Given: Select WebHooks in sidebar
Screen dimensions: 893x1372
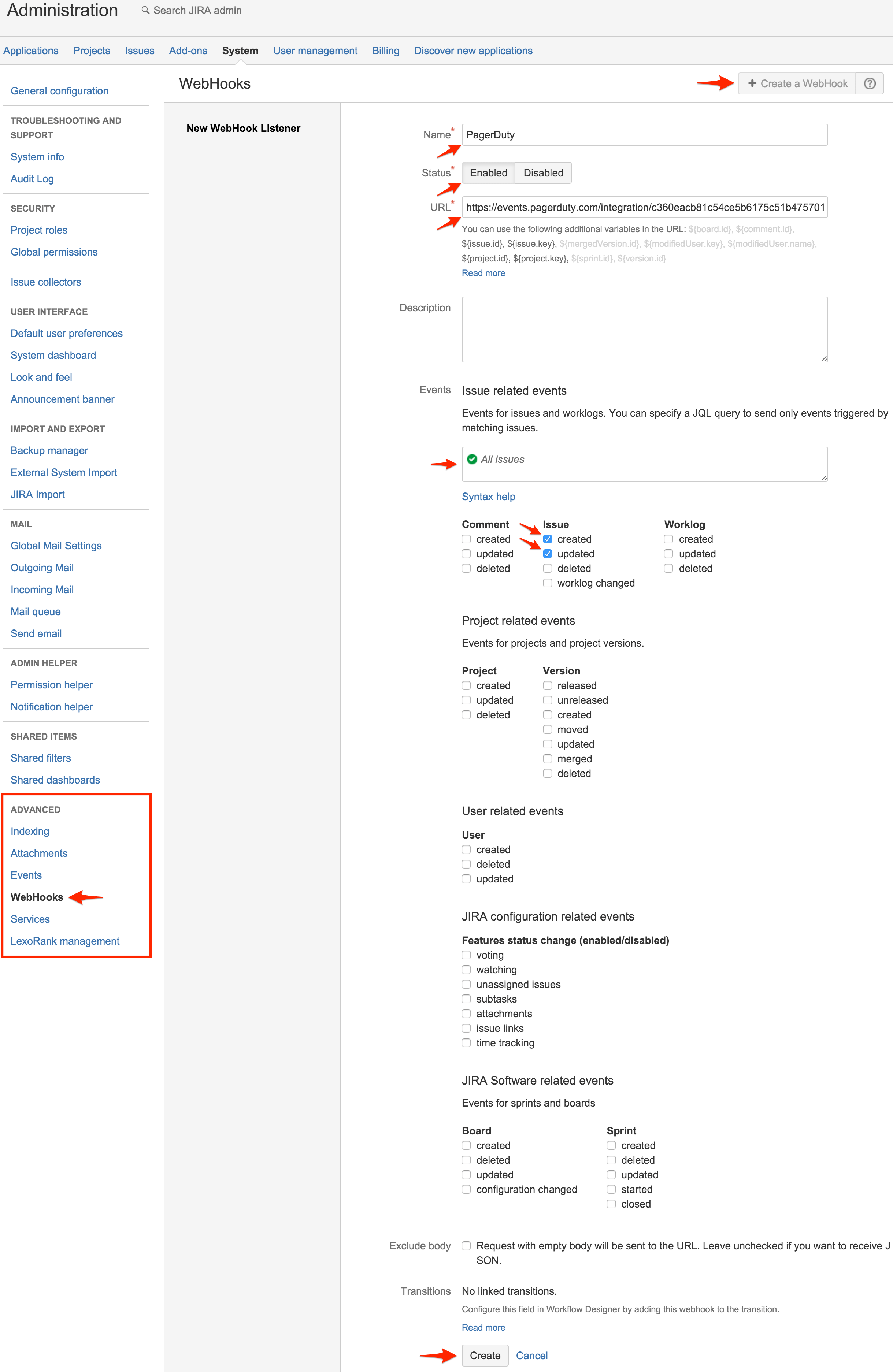Looking at the screenshot, I should click(37, 897).
